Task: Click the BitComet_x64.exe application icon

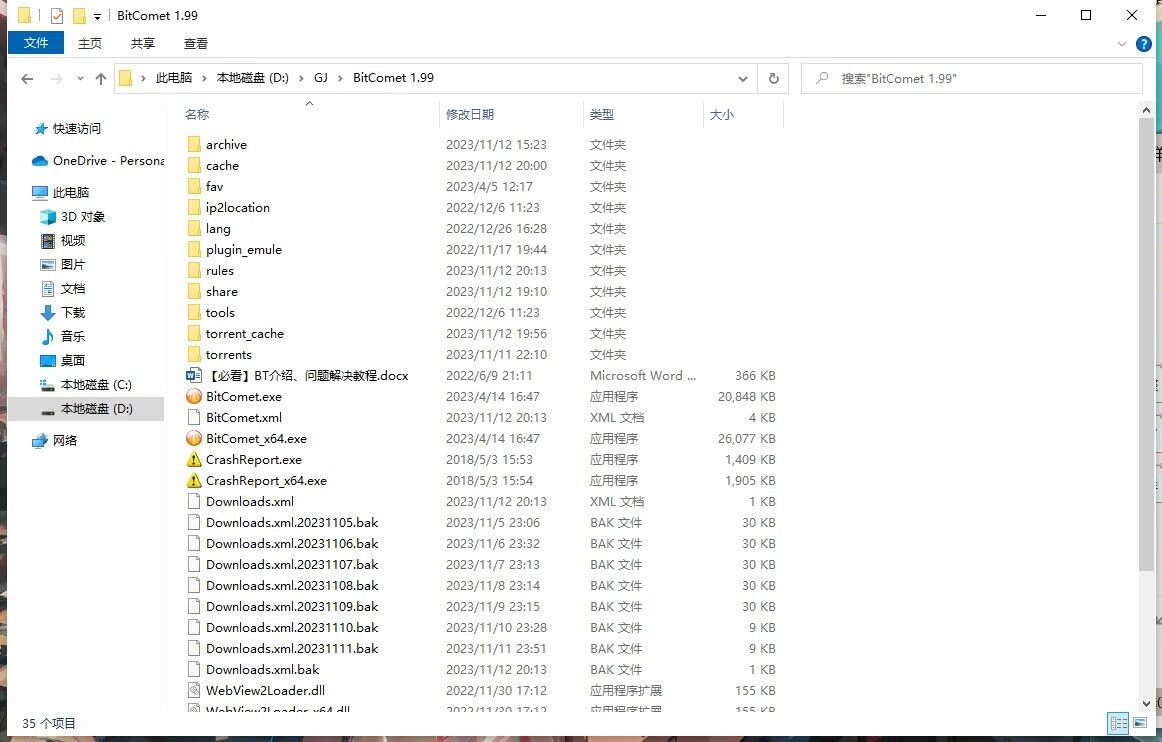Action: click(x=193, y=439)
